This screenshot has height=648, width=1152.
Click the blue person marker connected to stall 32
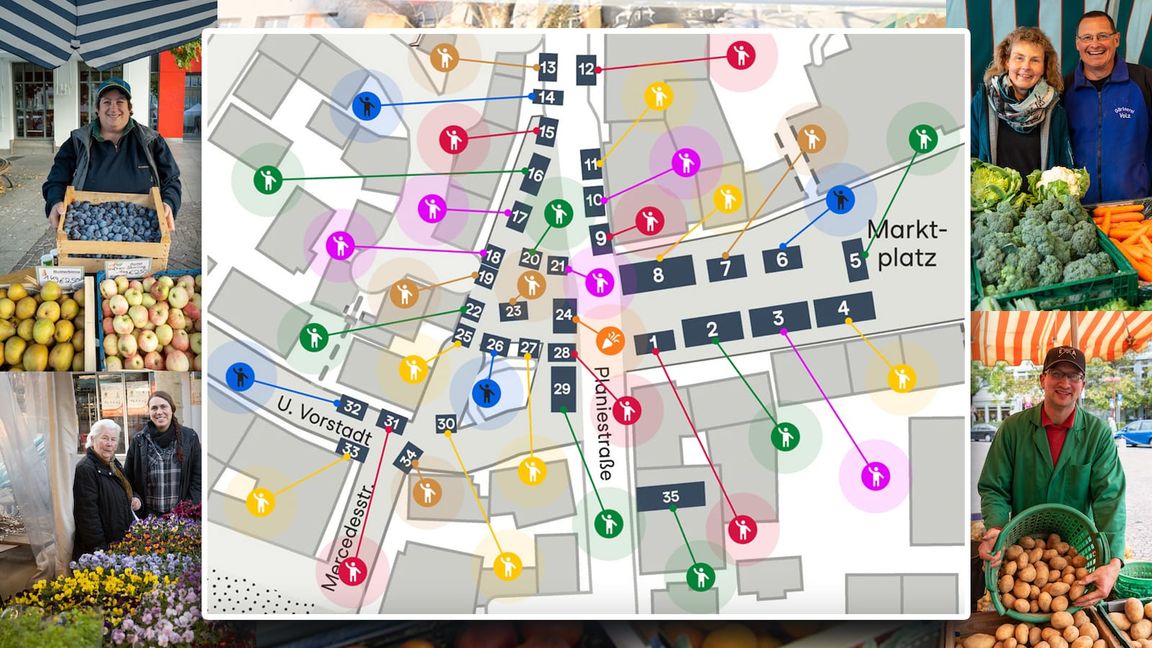pos(240,377)
